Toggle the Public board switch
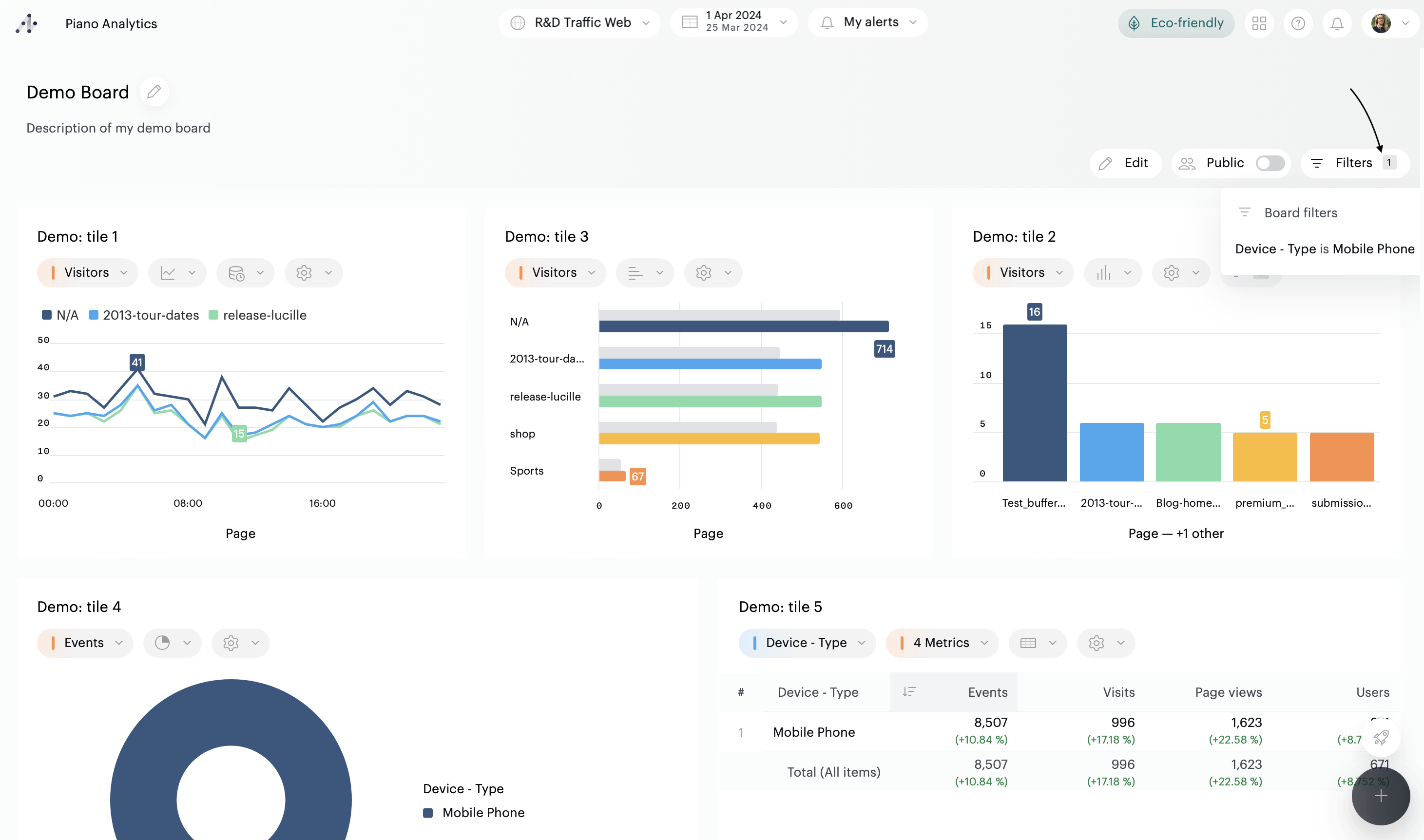 point(1270,164)
